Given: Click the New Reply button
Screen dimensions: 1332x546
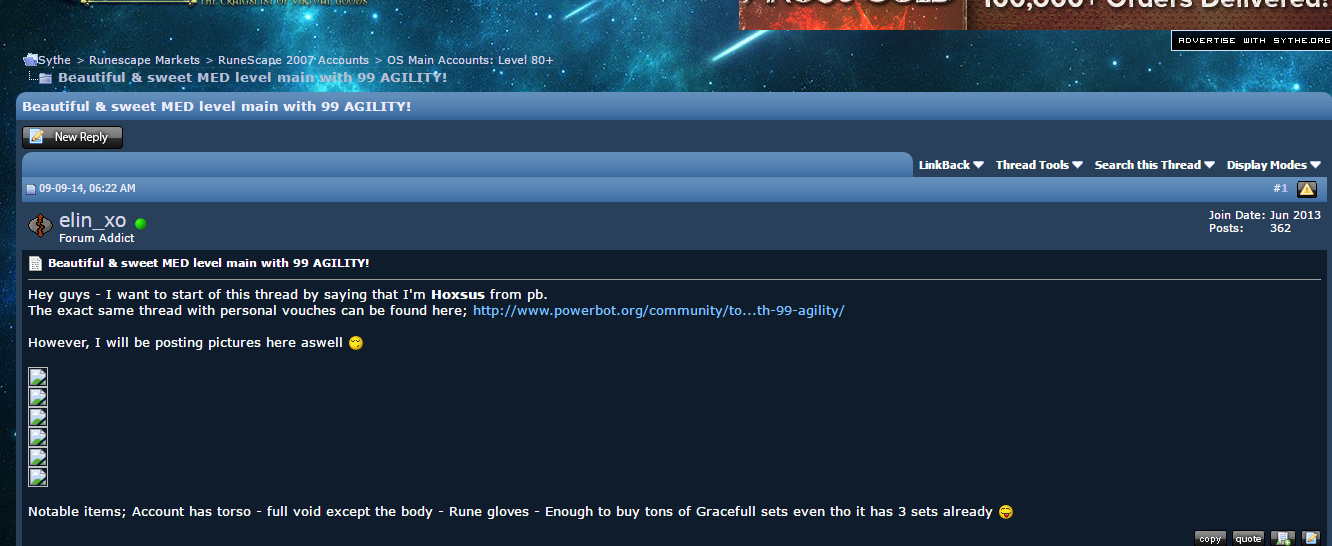Looking at the screenshot, I should tap(72, 137).
